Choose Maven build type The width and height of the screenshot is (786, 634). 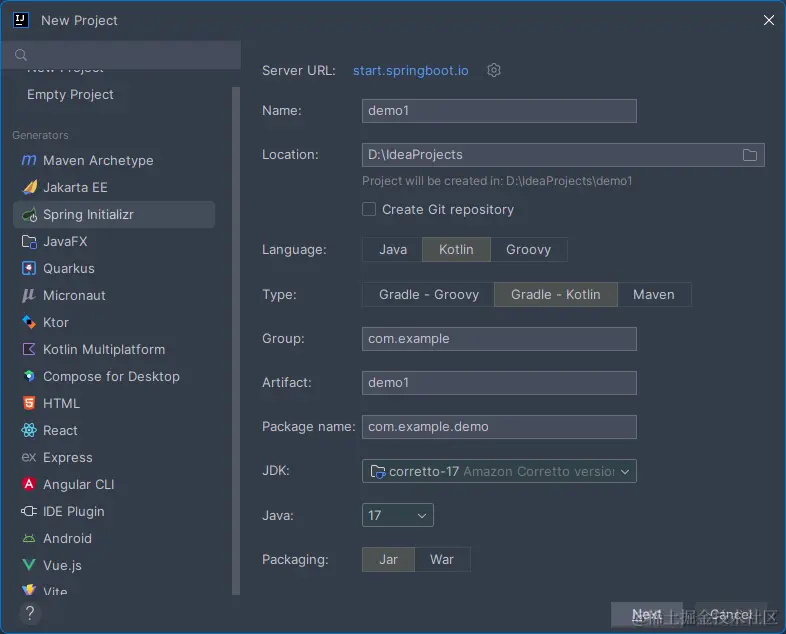click(x=654, y=294)
